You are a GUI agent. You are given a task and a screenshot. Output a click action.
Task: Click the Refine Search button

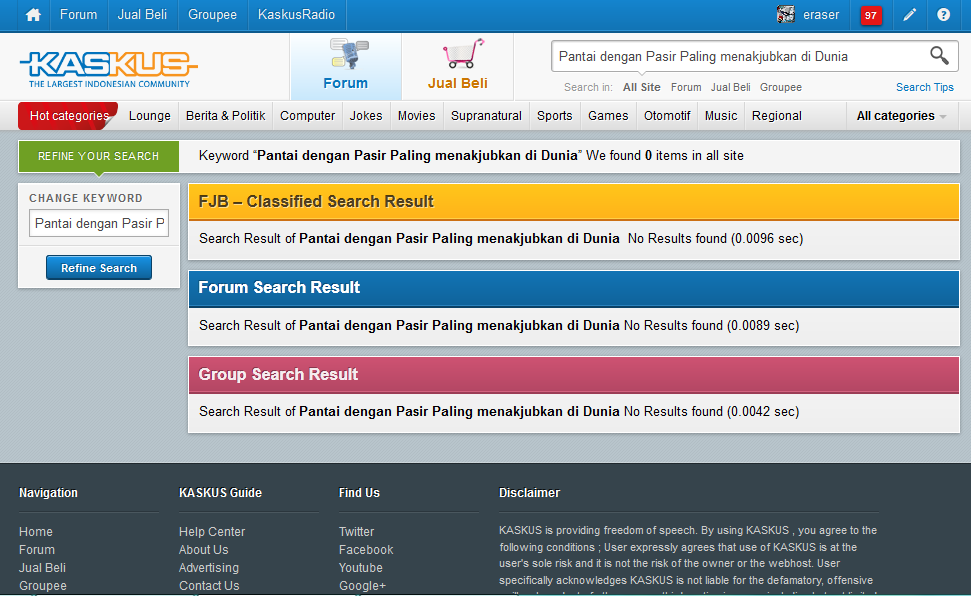pos(98,268)
